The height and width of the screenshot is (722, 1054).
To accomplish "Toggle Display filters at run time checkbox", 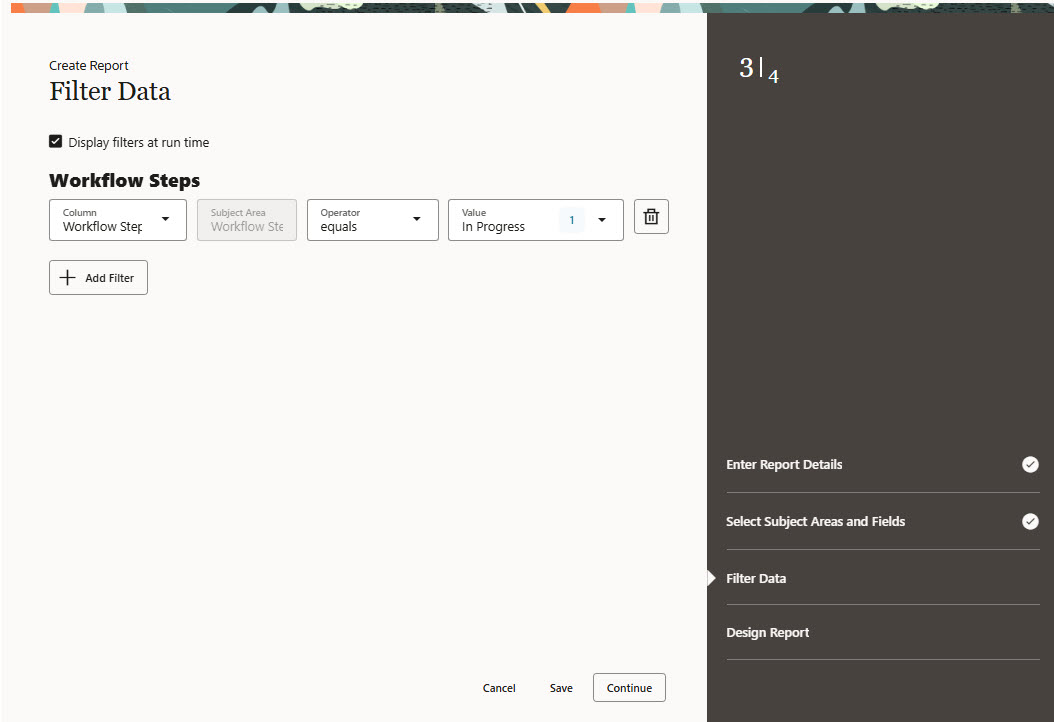I will point(56,142).
